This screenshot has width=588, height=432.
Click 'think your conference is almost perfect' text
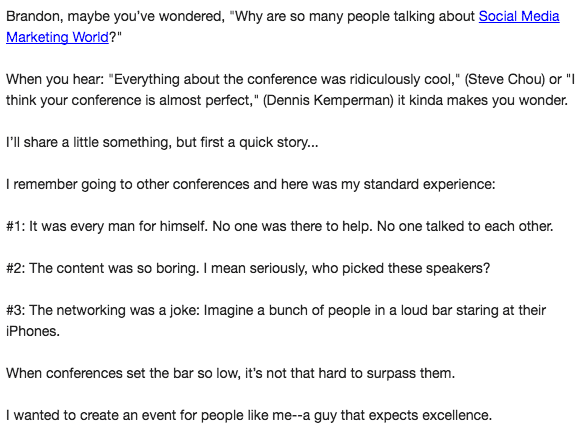click(x=132, y=100)
